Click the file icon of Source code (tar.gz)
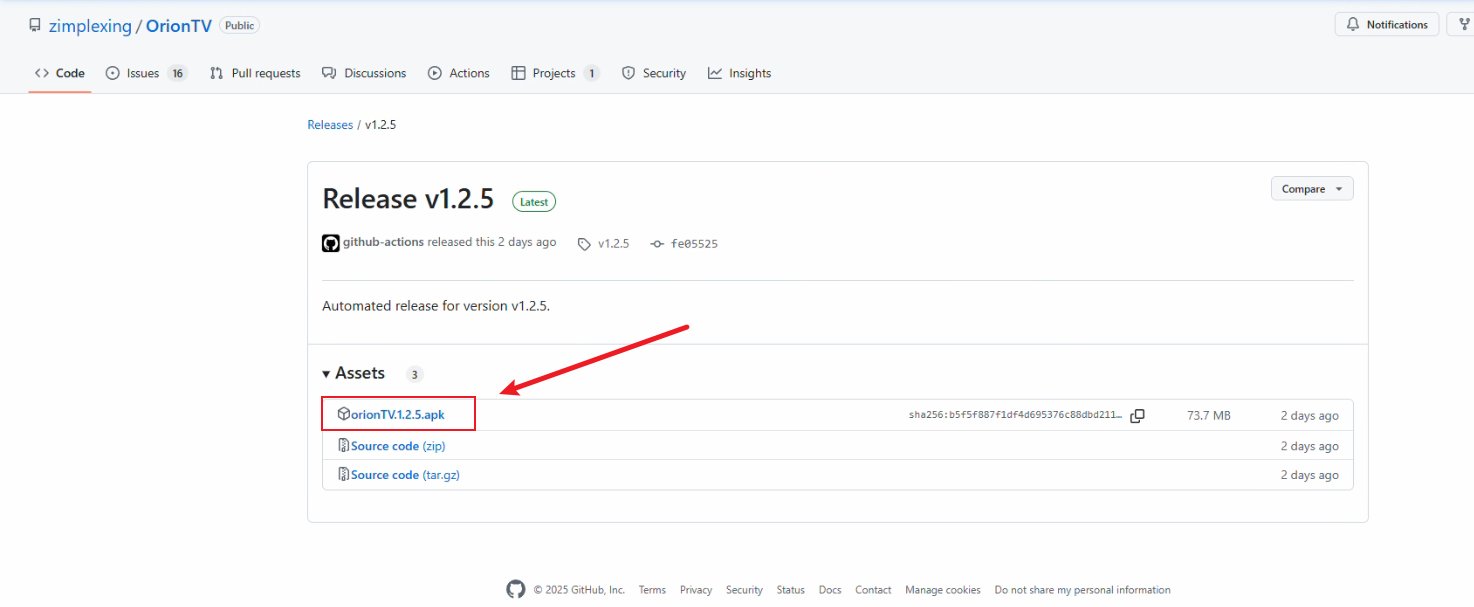1474x607 pixels. [344, 475]
